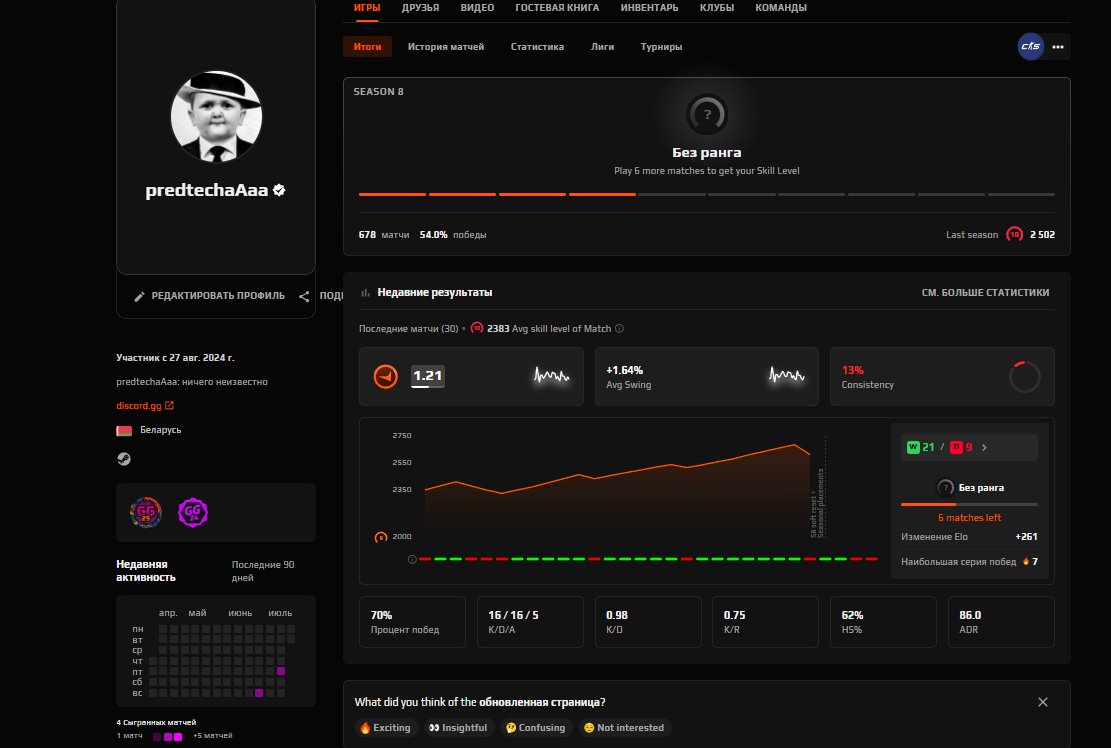Screen dimensions: 1111x748
Task: Click the purple Friday activity cell
Action: coord(281,671)
